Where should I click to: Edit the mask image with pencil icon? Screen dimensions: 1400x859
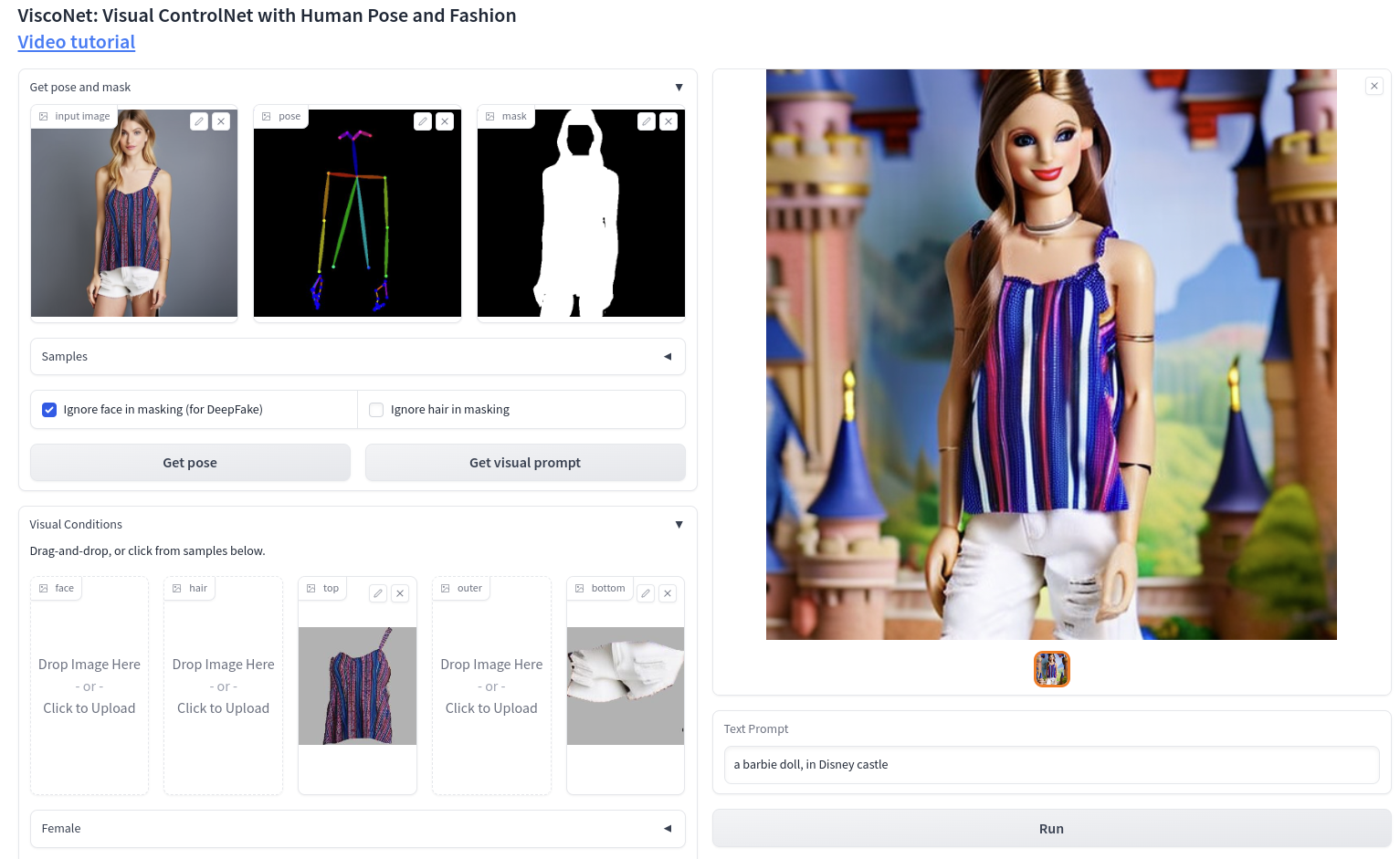(647, 121)
